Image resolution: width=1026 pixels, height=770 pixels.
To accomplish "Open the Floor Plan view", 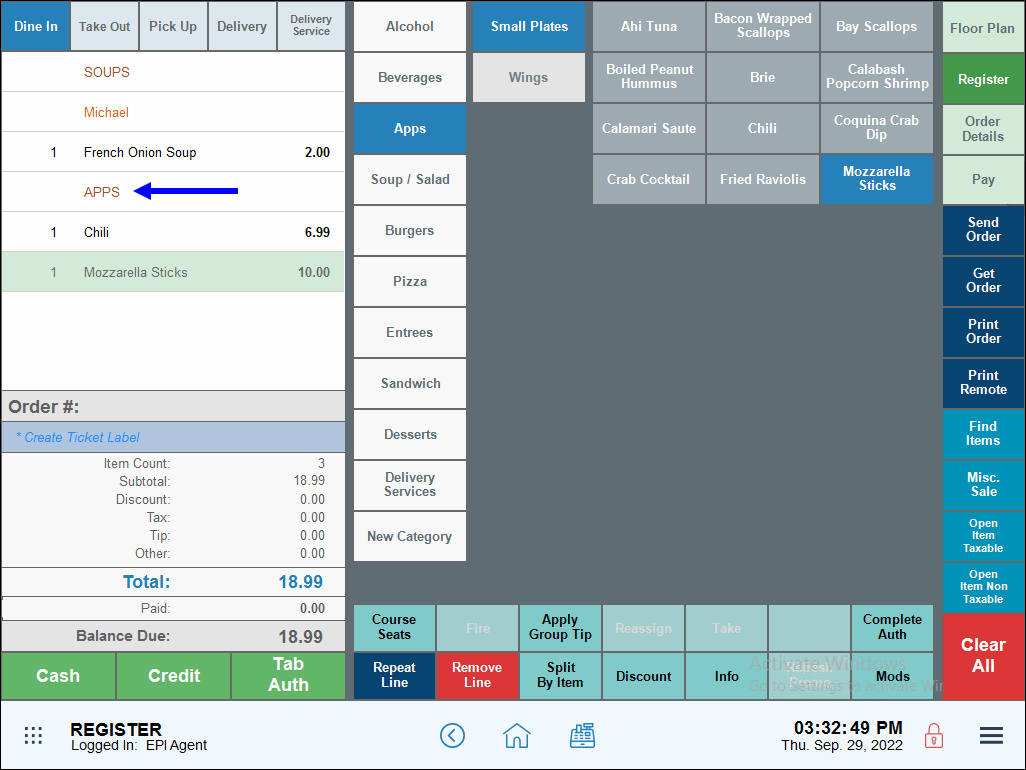I will [x=983, y=28].
